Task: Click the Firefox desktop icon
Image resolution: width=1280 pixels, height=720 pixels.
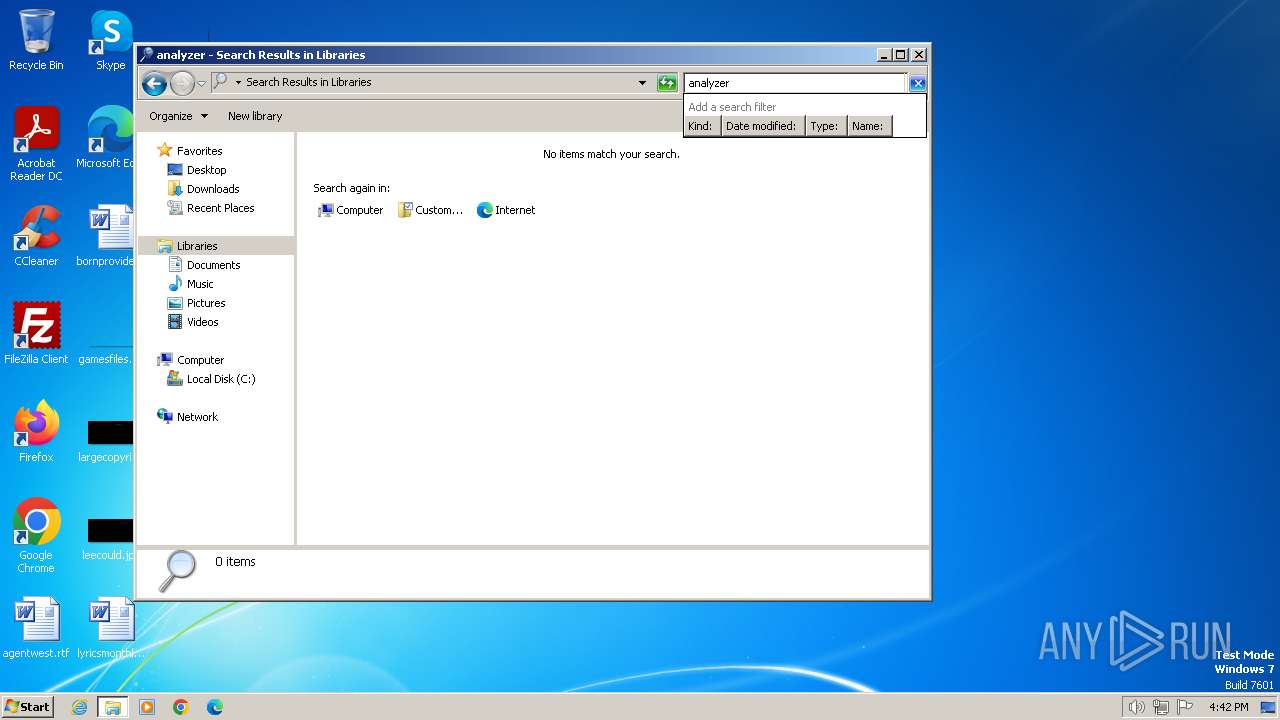Action: [x=36, y=432]
